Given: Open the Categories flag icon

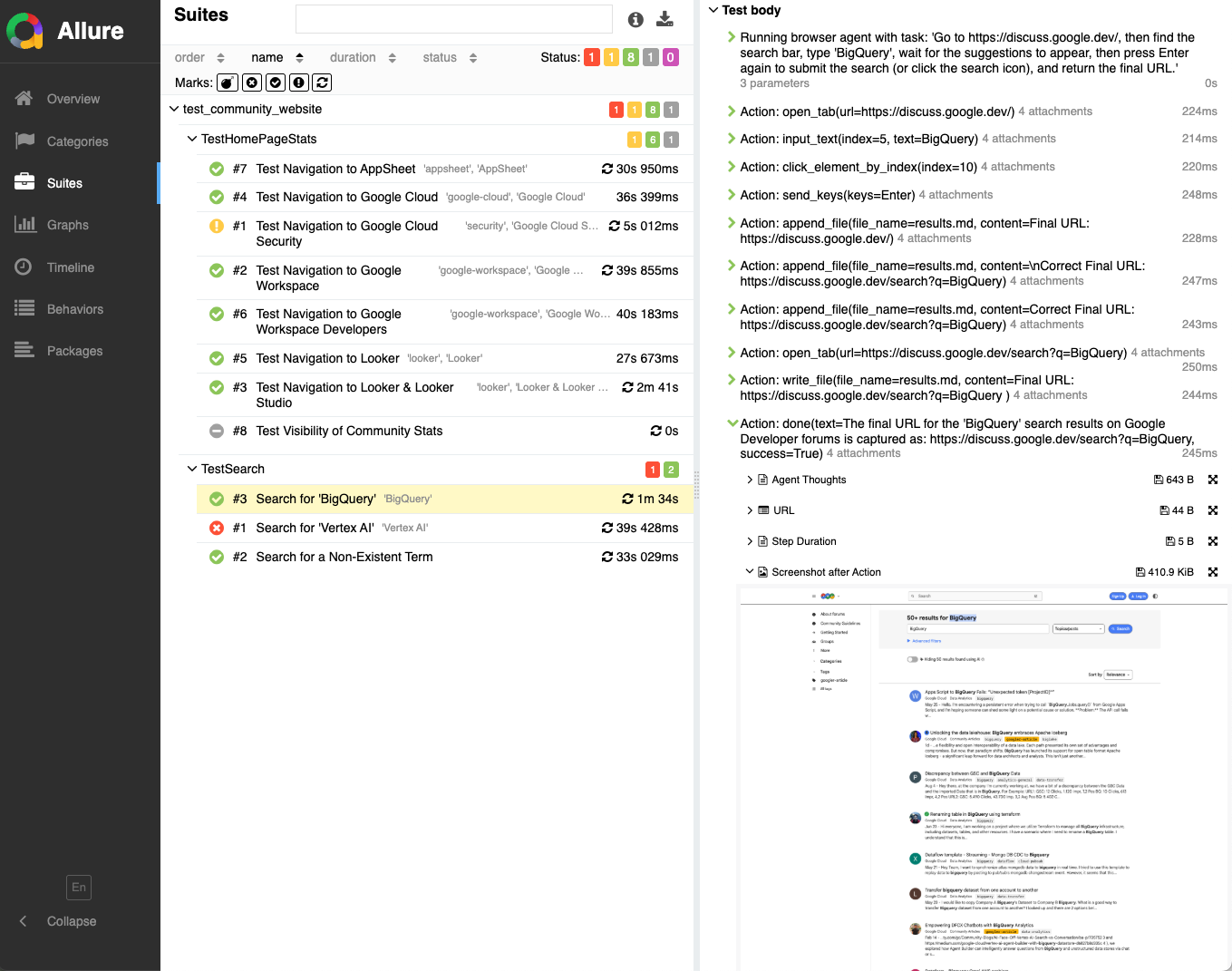Looking at the screenshot, I should click(24, 141).
